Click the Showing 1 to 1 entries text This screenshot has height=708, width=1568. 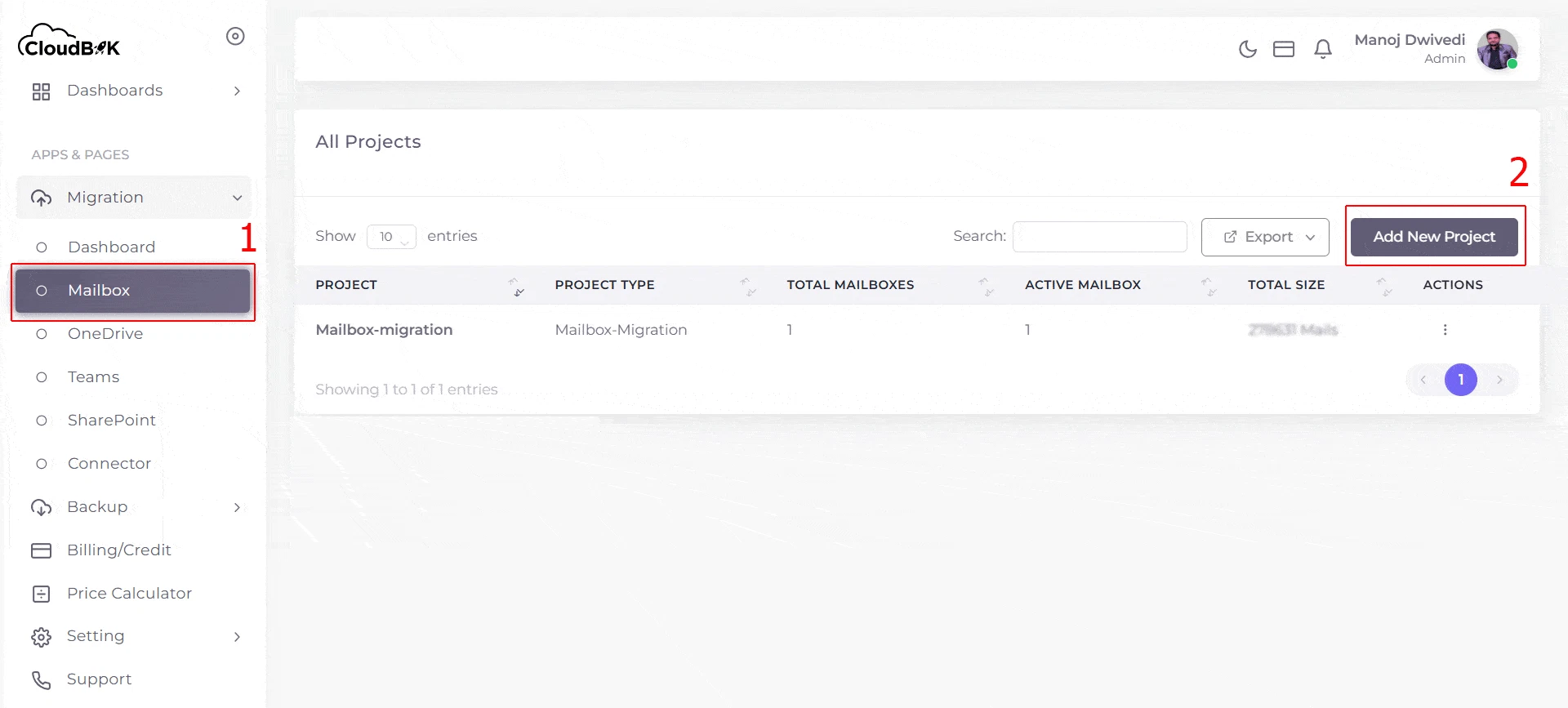pos(407,390)
